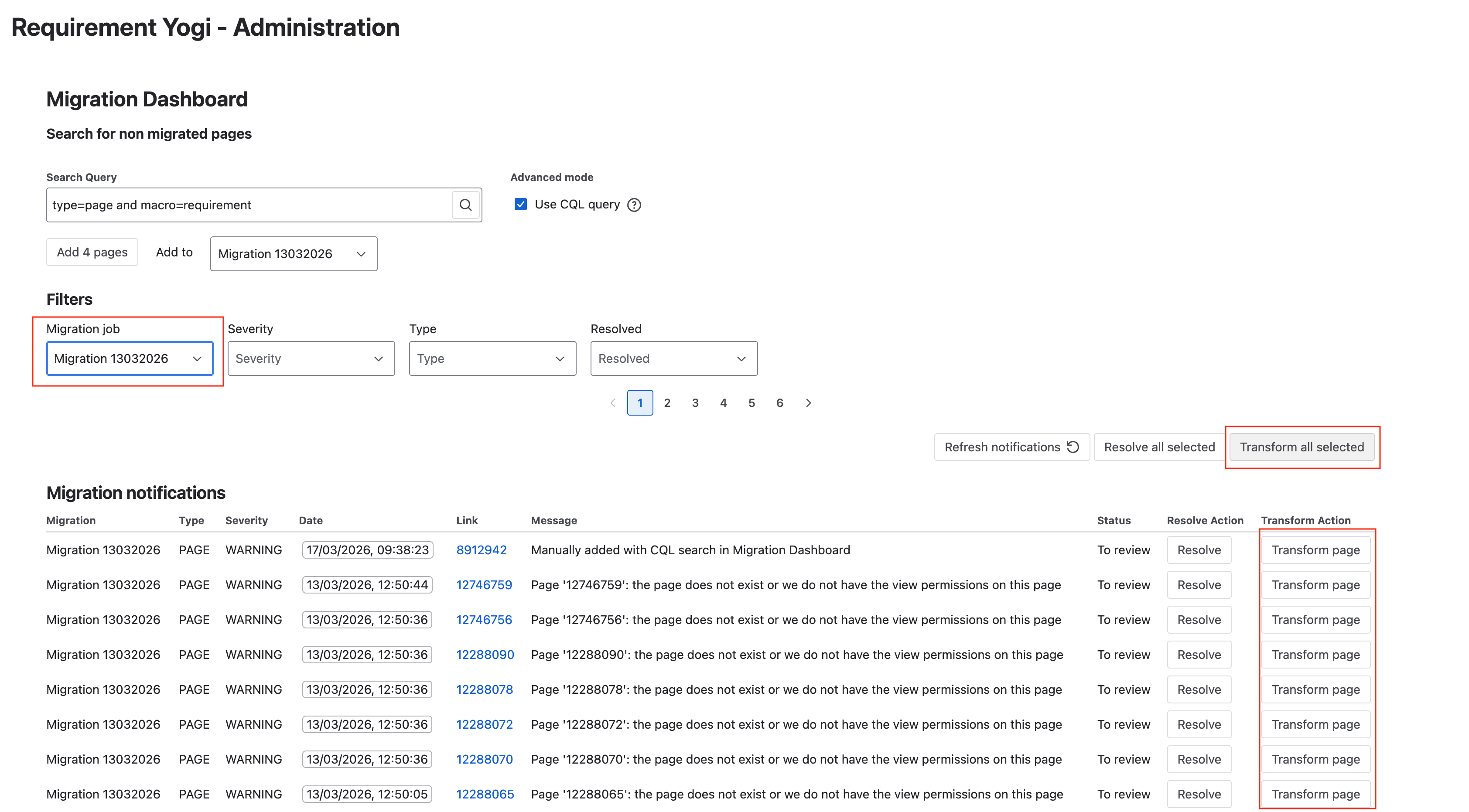Click the Add 4 pages button
This screenshot has width=1469, height=812.
point(92,252)
